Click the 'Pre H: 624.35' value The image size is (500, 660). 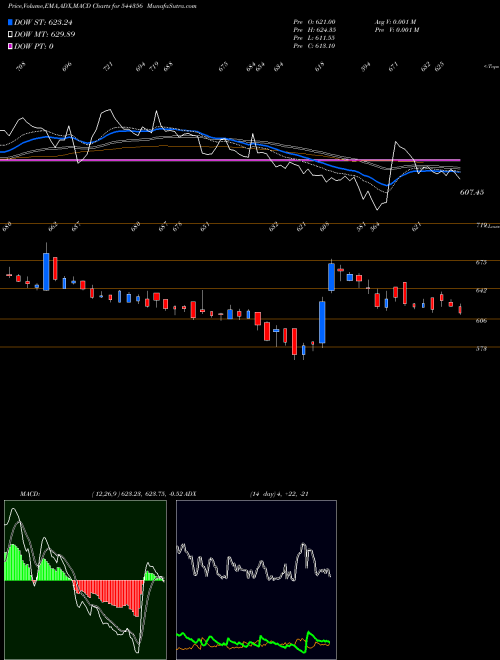pyautogui.click(x=314, y=30)
